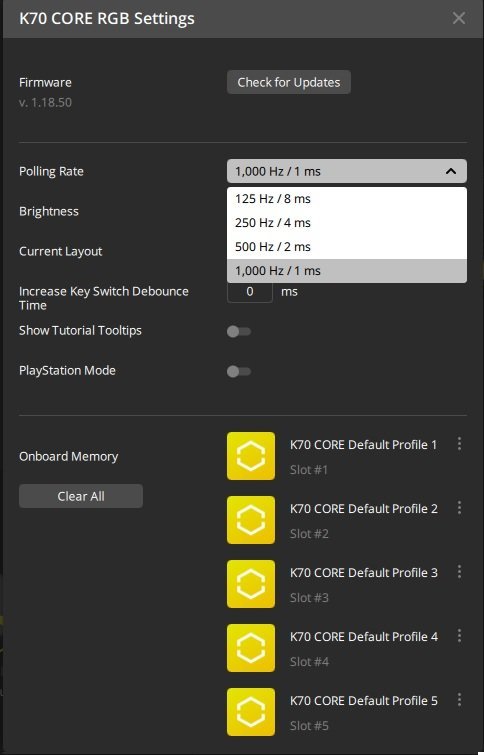
Task: Choose 250 Hz / 4 ms option
Action: tap(347, 223)
